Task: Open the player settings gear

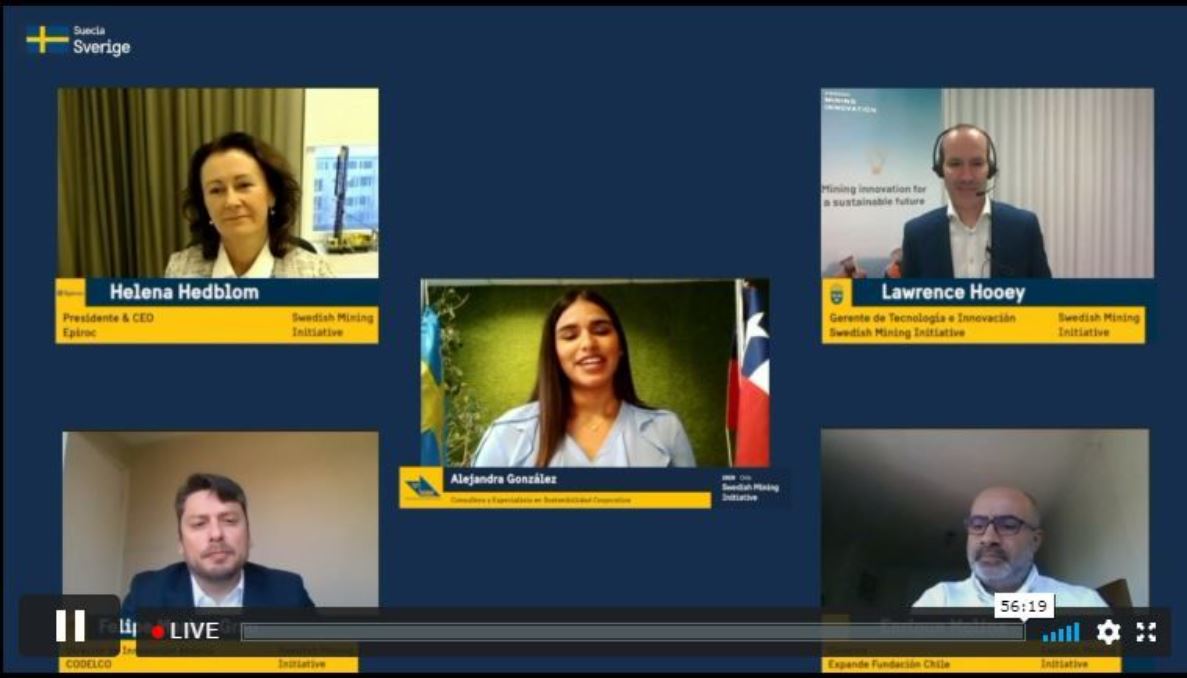Action: click(x=1108, y=632)
